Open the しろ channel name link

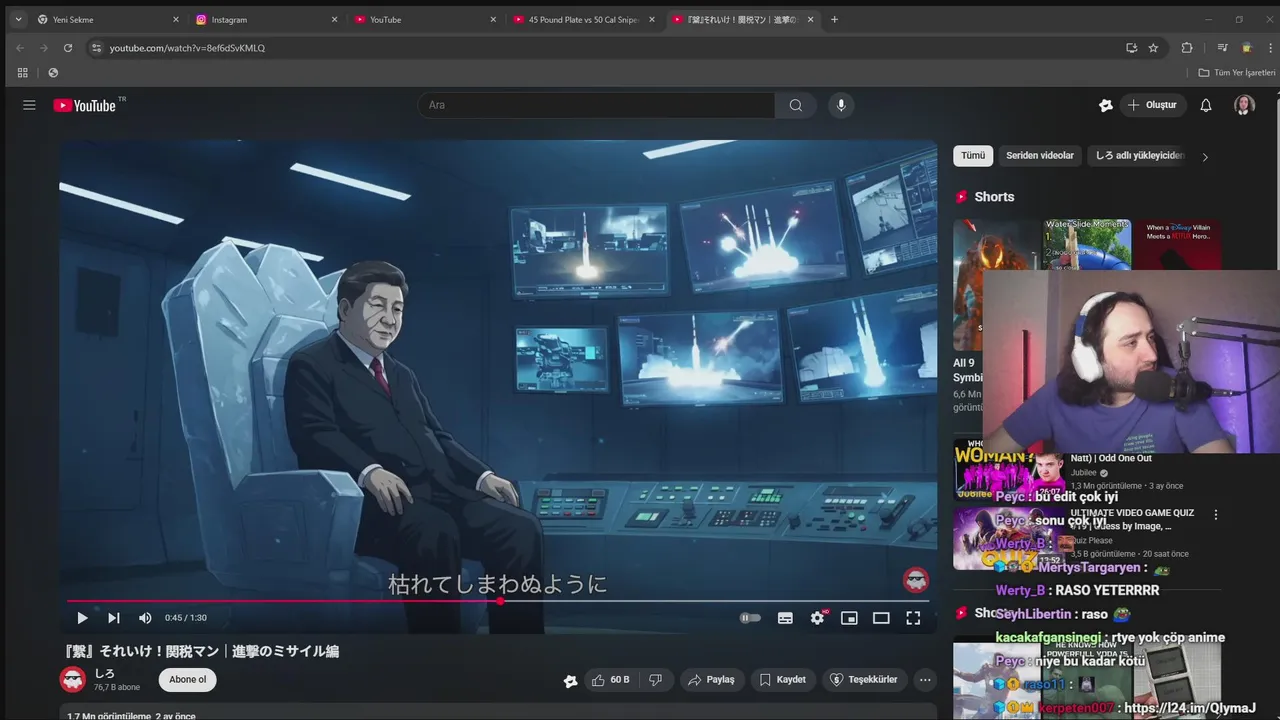(x=104, y=674)
